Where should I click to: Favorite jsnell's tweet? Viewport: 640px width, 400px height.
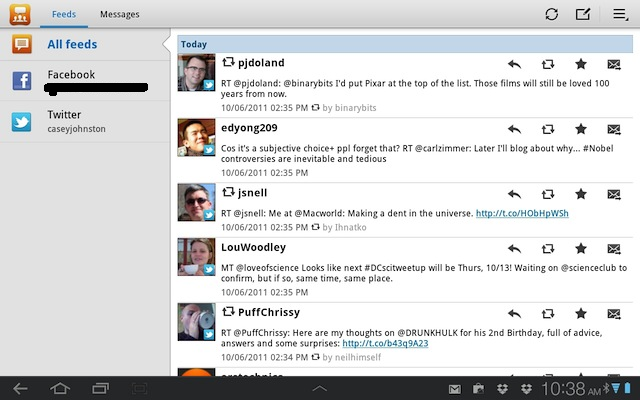(581, 194)
